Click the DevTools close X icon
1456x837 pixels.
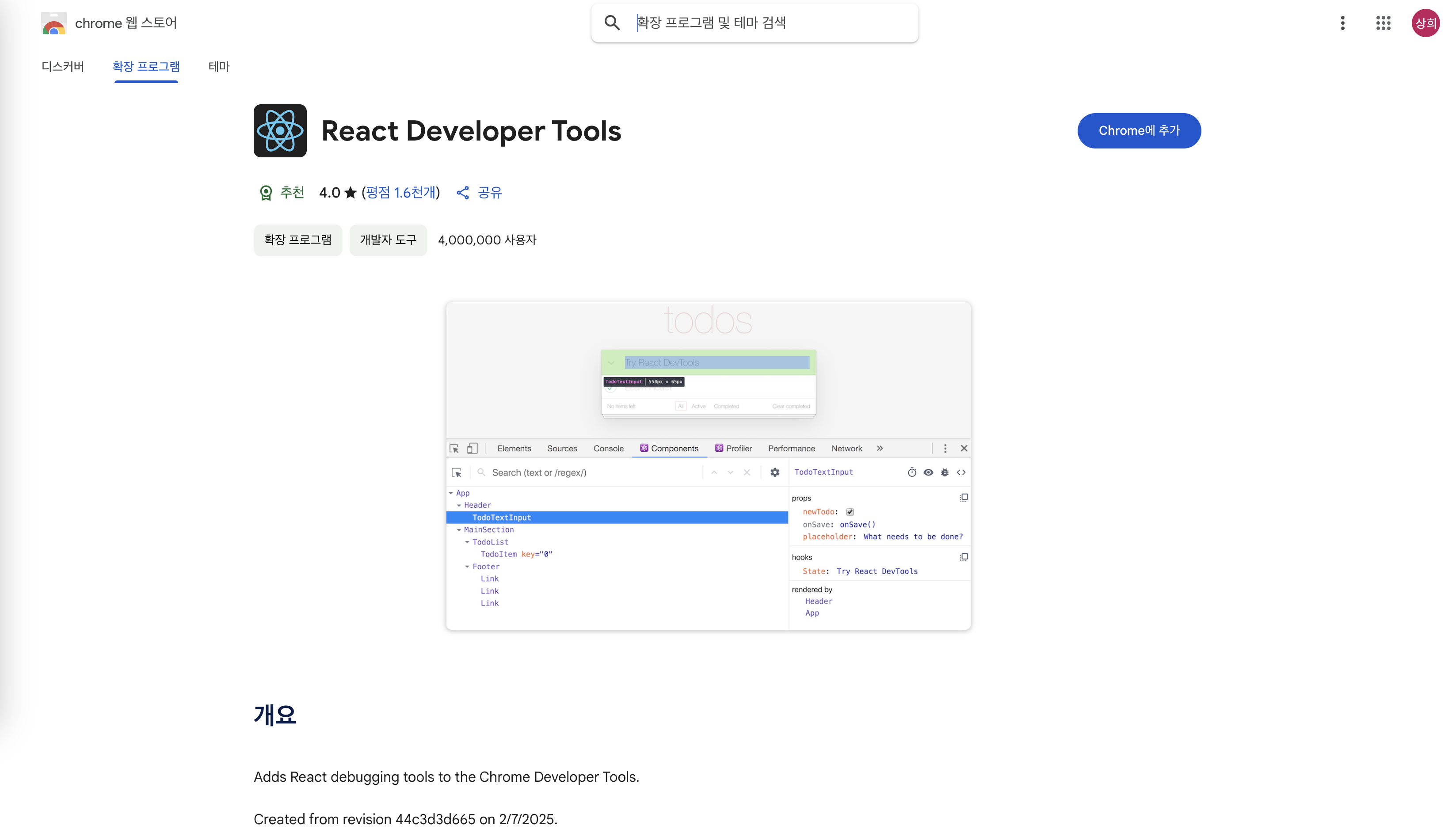coord(964,449)
